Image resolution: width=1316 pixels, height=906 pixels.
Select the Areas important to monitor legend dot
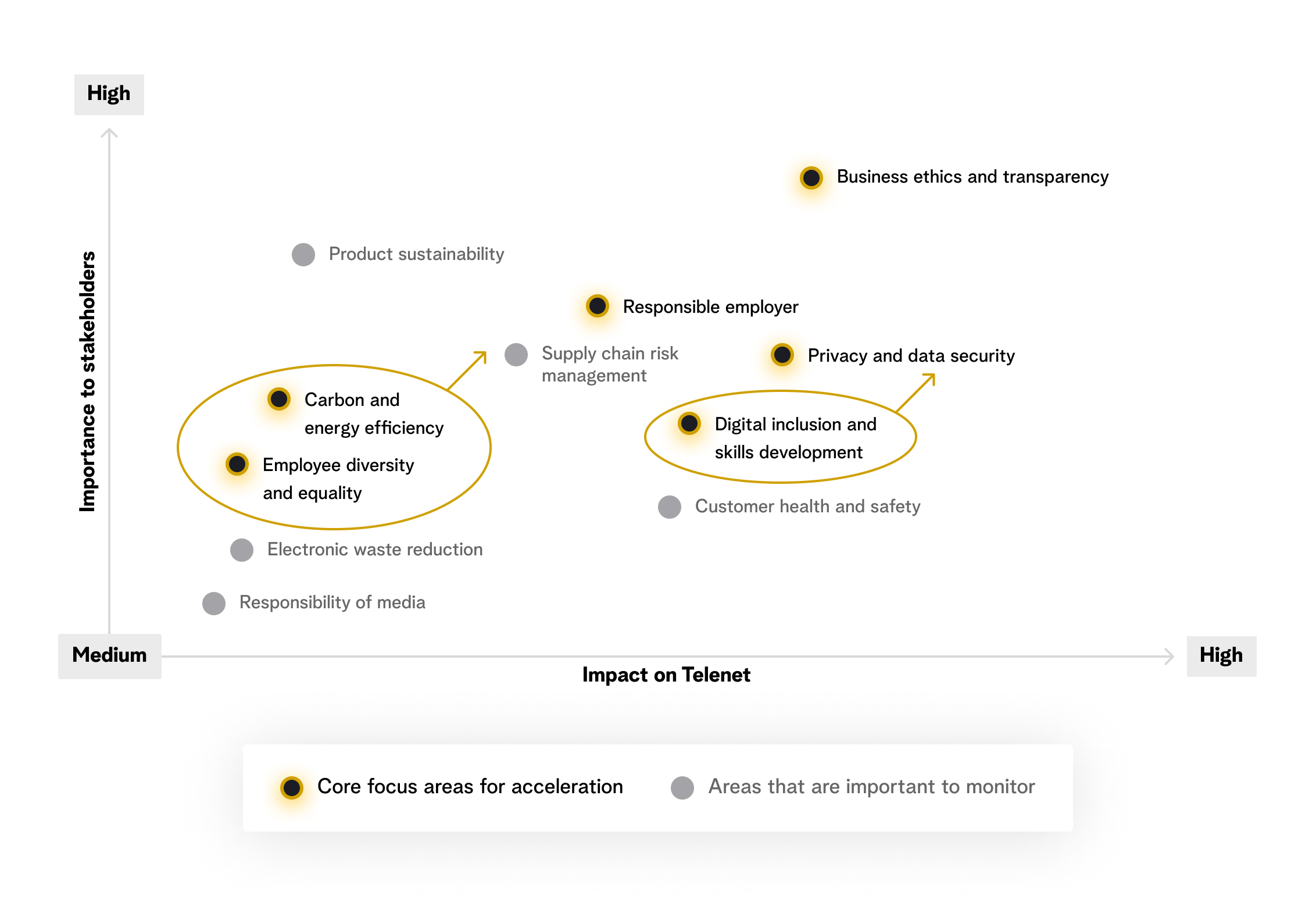click(682, 787)
